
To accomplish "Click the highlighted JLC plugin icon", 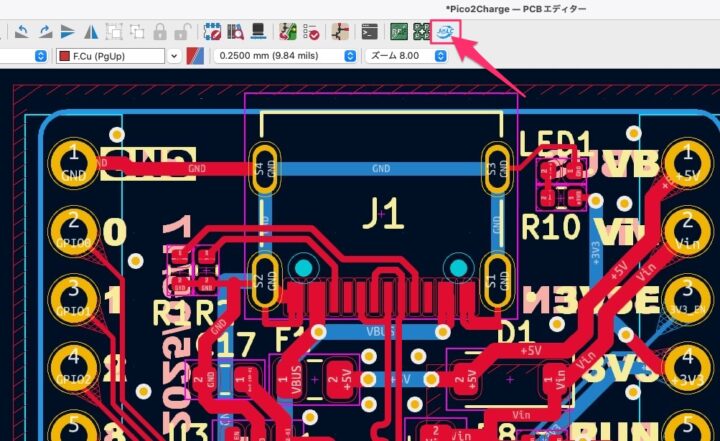I will pos(444,31).
